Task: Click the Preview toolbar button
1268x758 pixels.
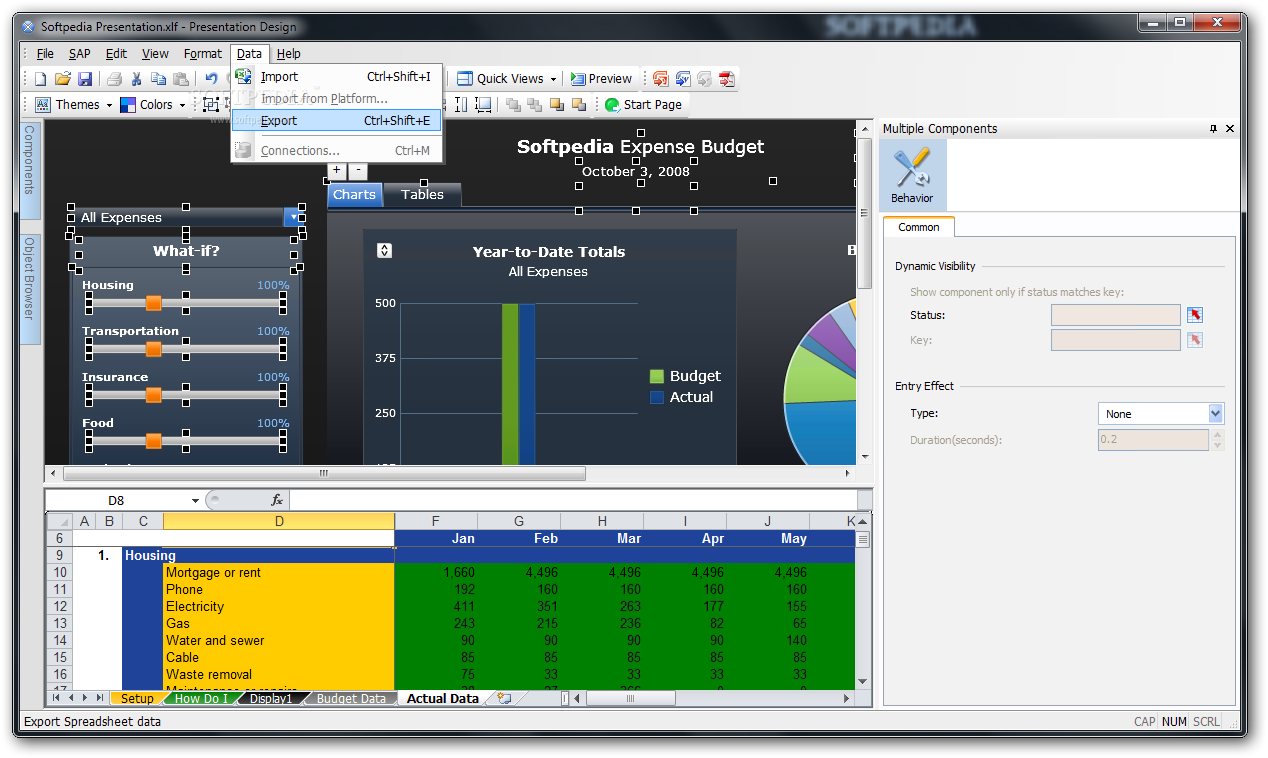Action: point(602,79)
